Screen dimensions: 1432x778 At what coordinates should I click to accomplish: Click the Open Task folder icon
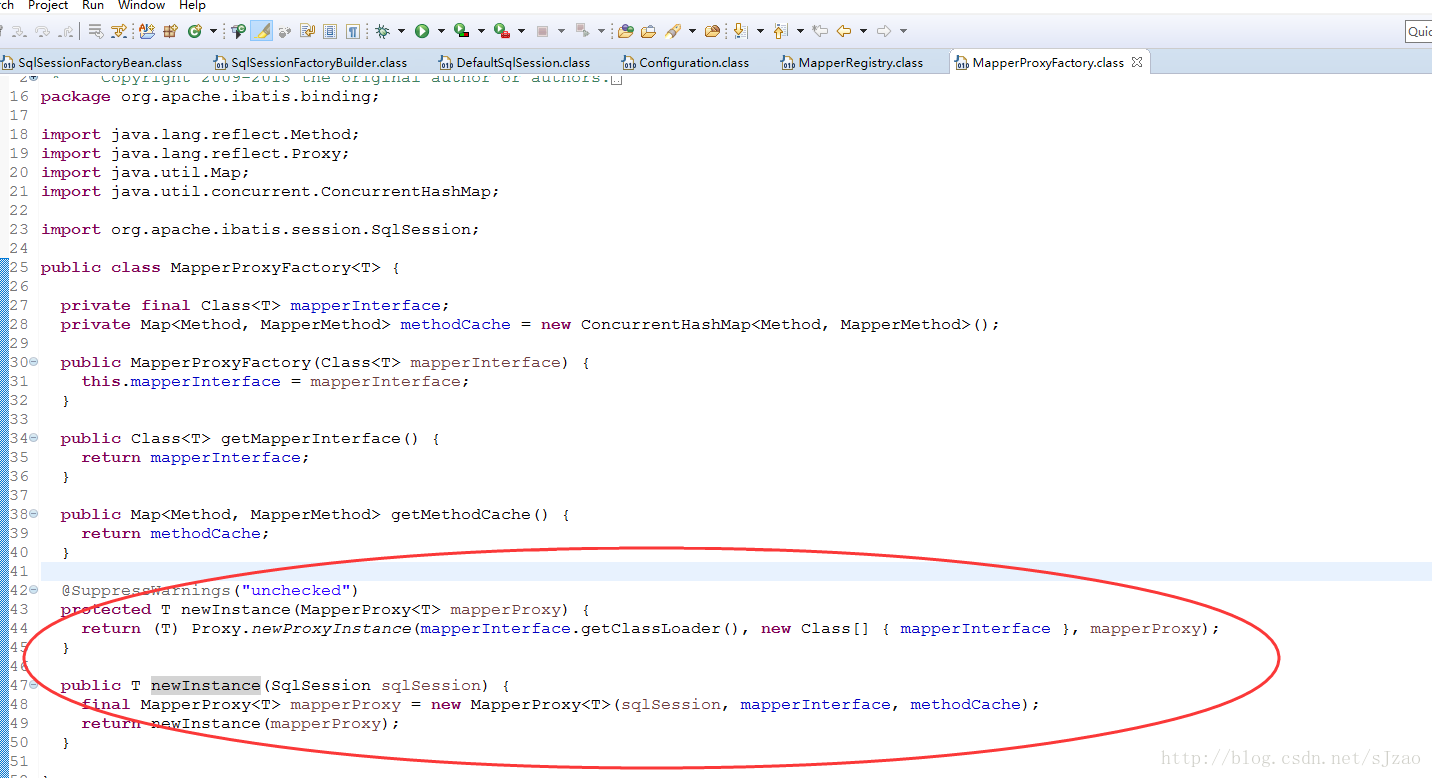click(x=648, y=31)
